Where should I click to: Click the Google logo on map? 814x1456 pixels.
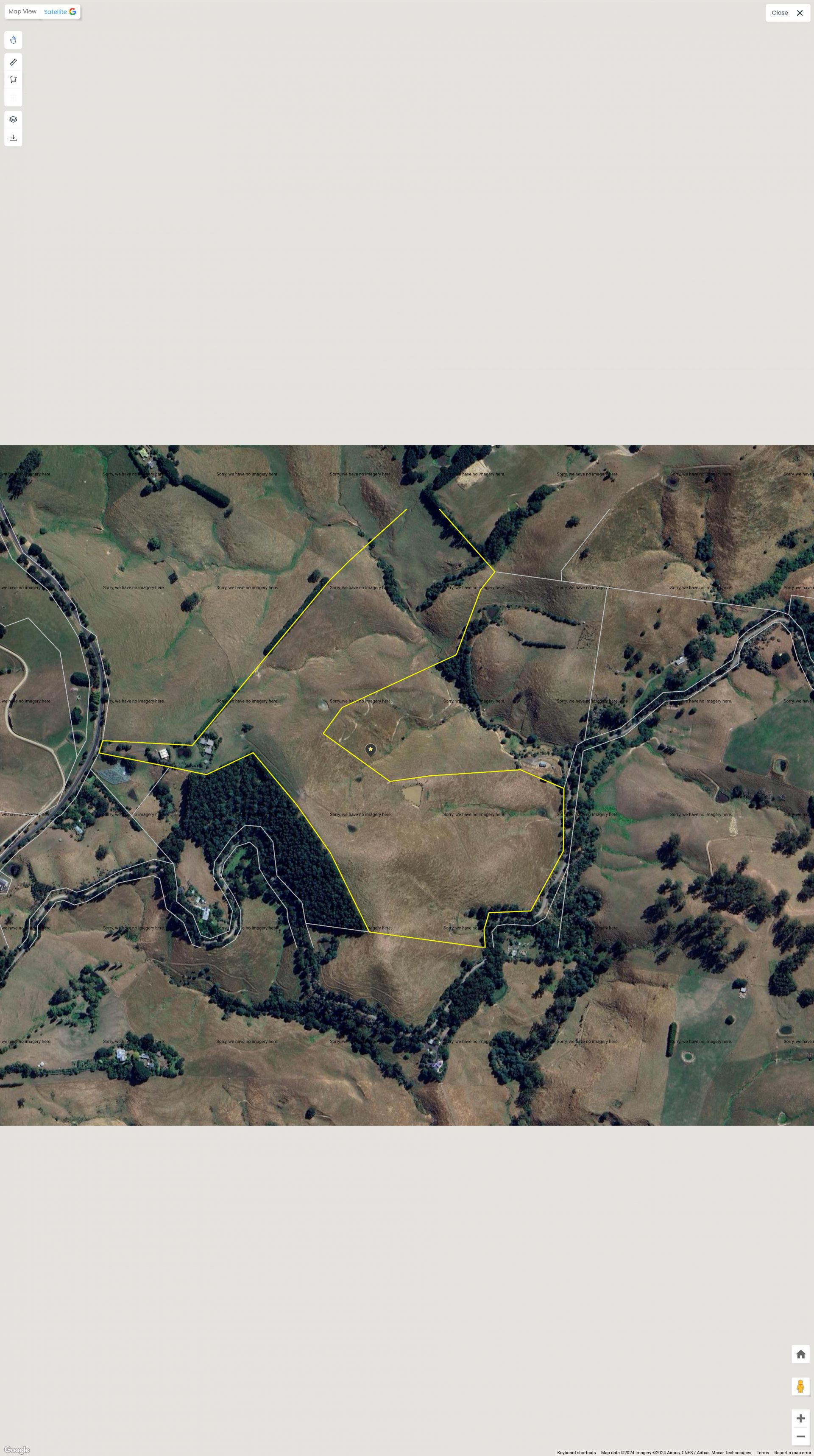[17, 1450]
